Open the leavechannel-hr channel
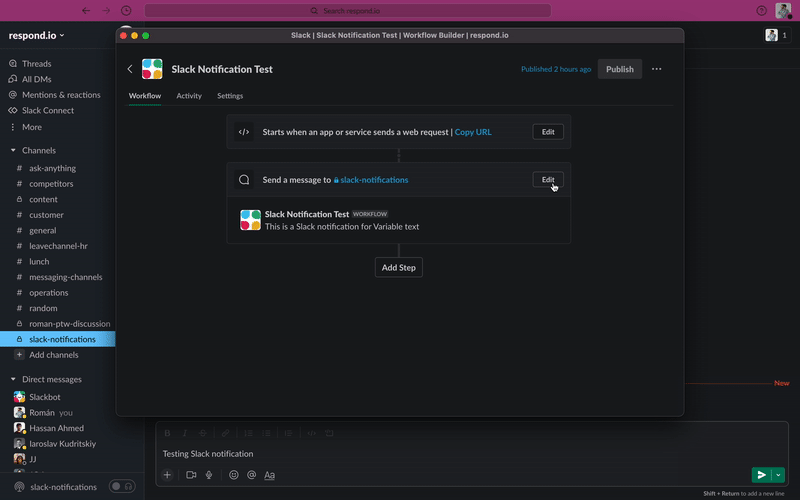The image size is (800, 500). [58, 246]
